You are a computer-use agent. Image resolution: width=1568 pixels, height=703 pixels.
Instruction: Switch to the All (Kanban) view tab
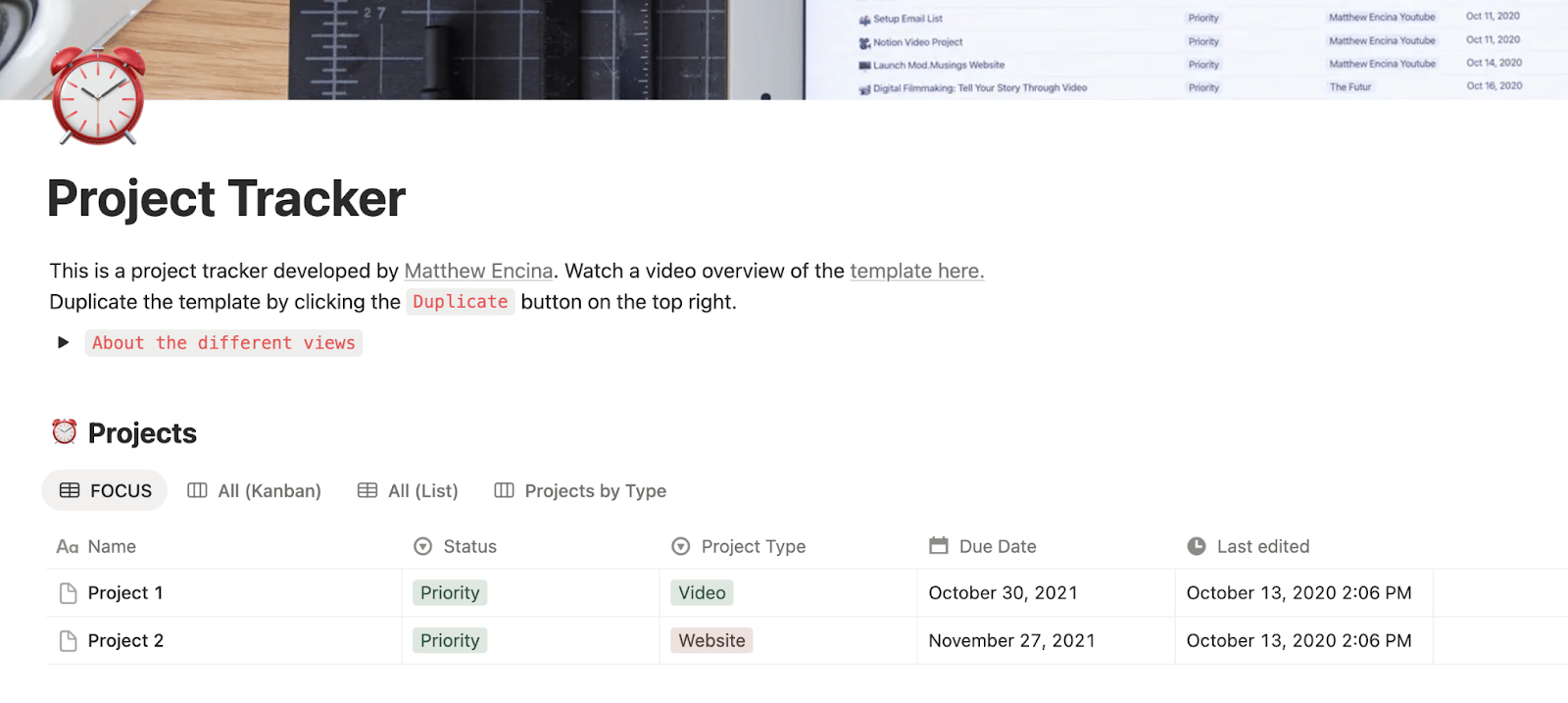coord(254,491)
